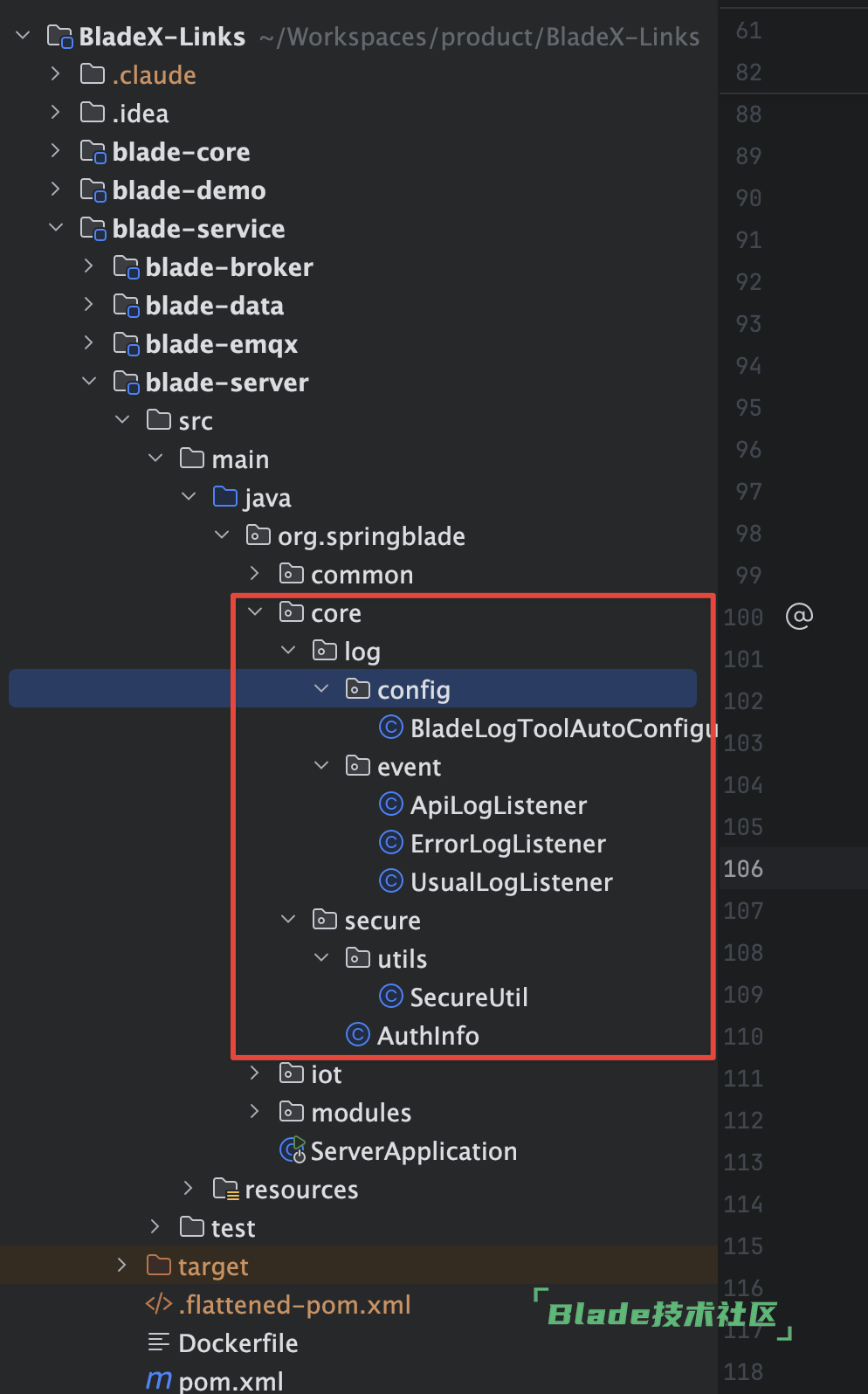
Task: Click the pom.xml Maven icon
Action: coord(159,1380)
